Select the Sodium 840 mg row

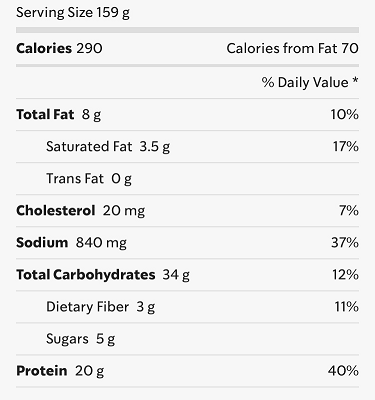click(187, 242)
